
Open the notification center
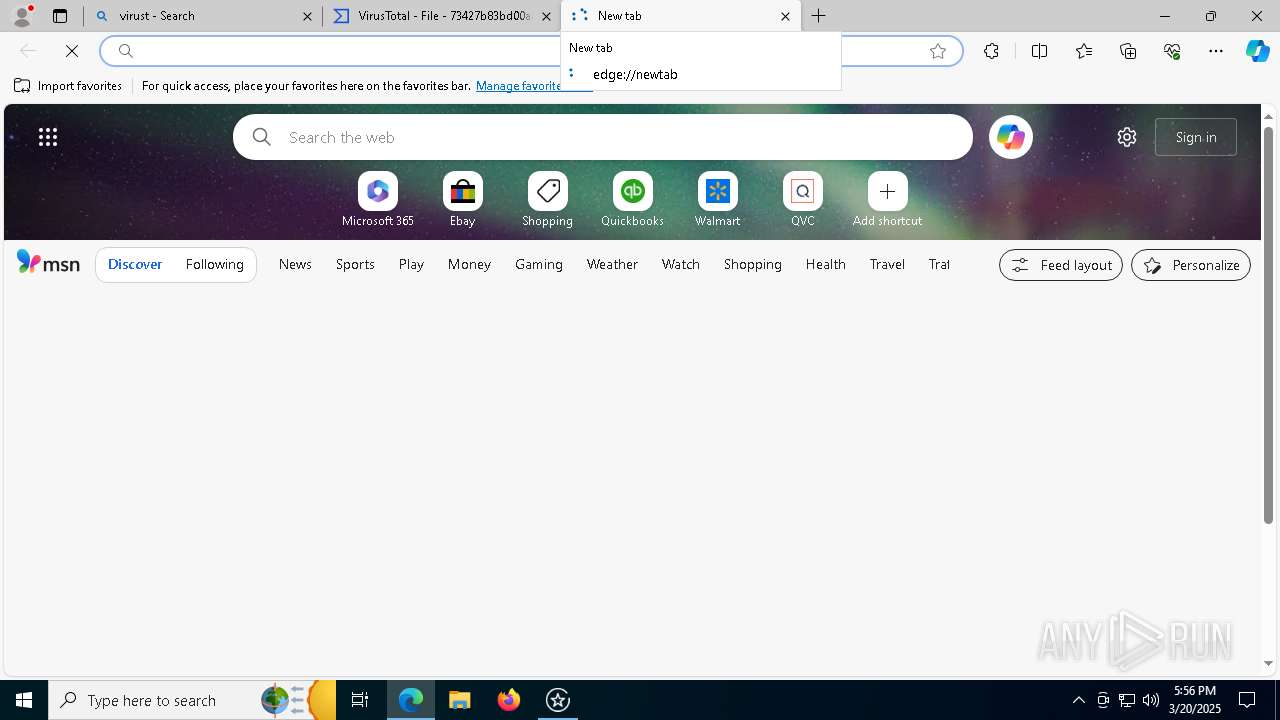click(1247, 700)
